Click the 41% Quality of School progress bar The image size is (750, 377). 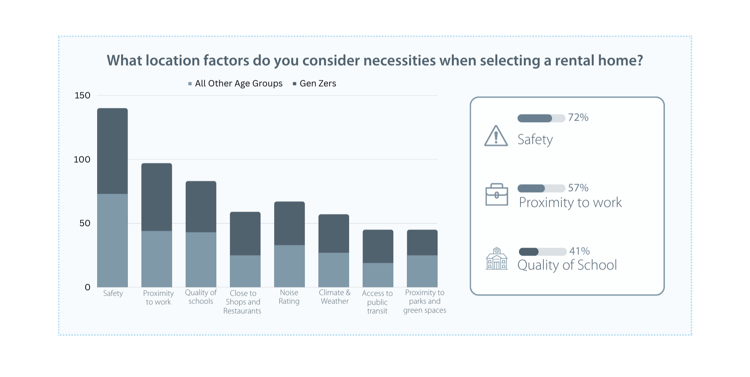point(542,252)
